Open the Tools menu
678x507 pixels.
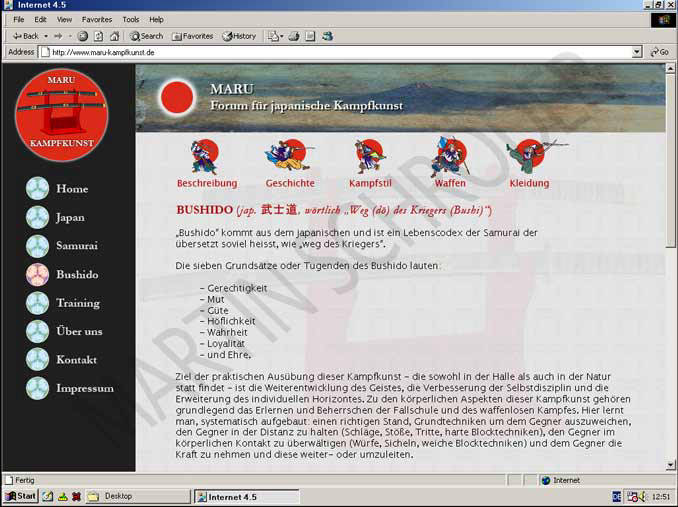pyautogui.click(x=131, y=19)
